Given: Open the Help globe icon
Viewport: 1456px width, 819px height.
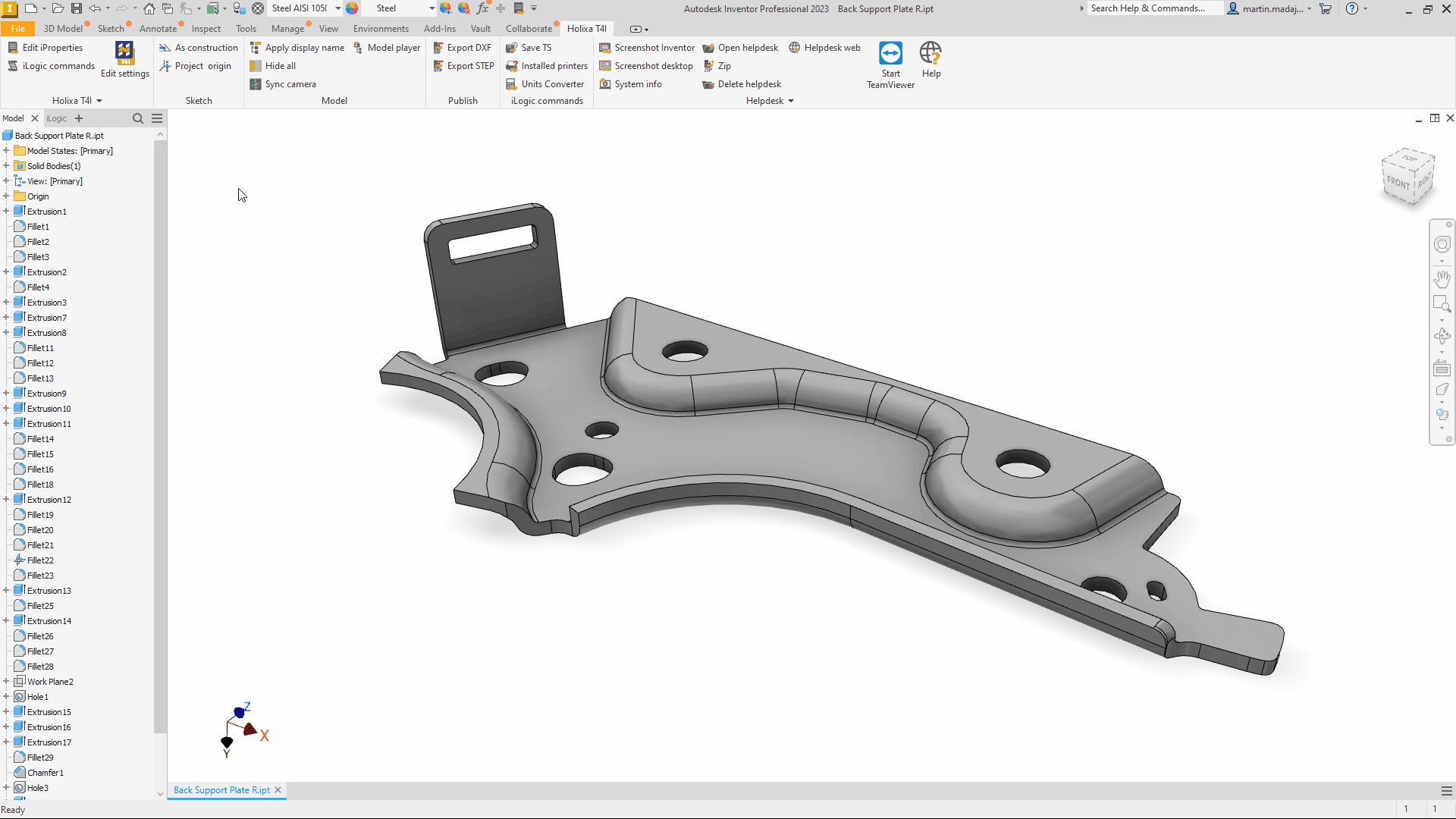Looking at the screenshot, I should (930, 54).
